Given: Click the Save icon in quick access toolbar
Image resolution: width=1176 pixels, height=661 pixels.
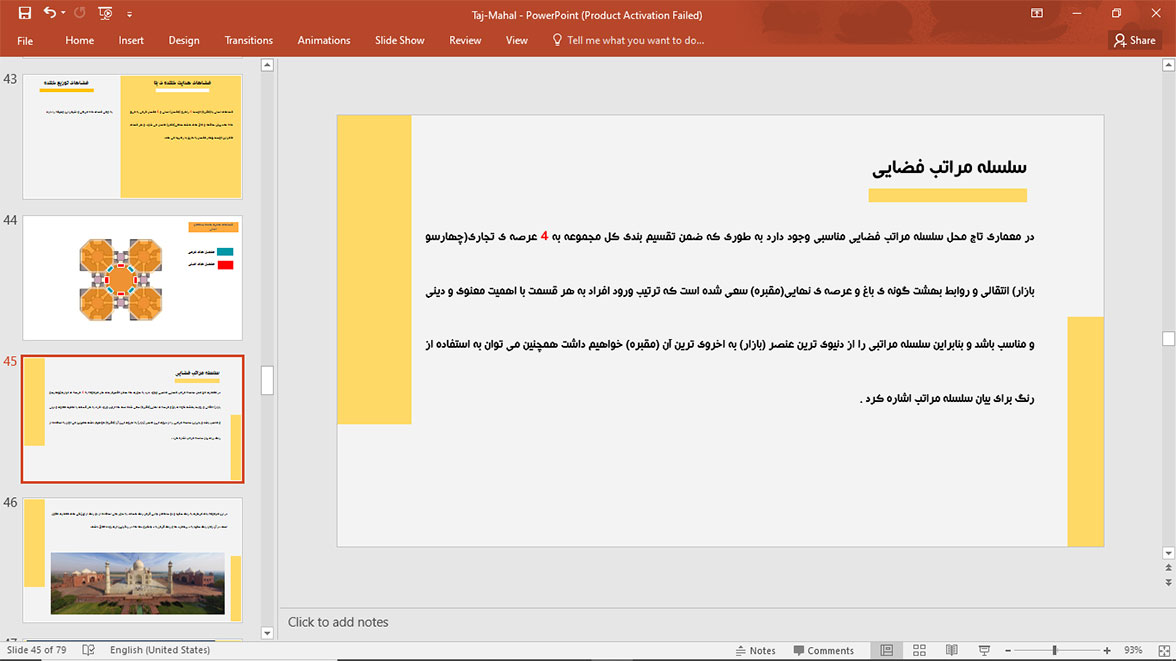Looking at the screenshot, I should point(25,14).
